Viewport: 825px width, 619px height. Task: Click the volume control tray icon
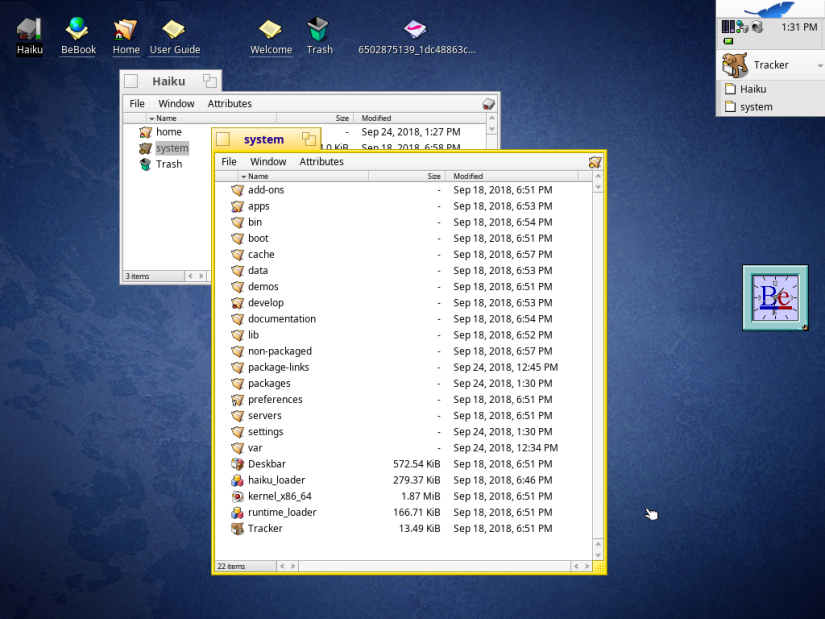757,27
